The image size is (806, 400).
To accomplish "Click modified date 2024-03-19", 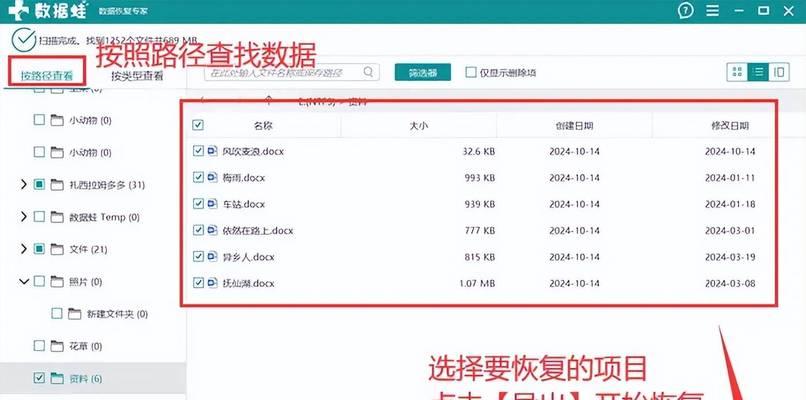I will pos(730,257).
